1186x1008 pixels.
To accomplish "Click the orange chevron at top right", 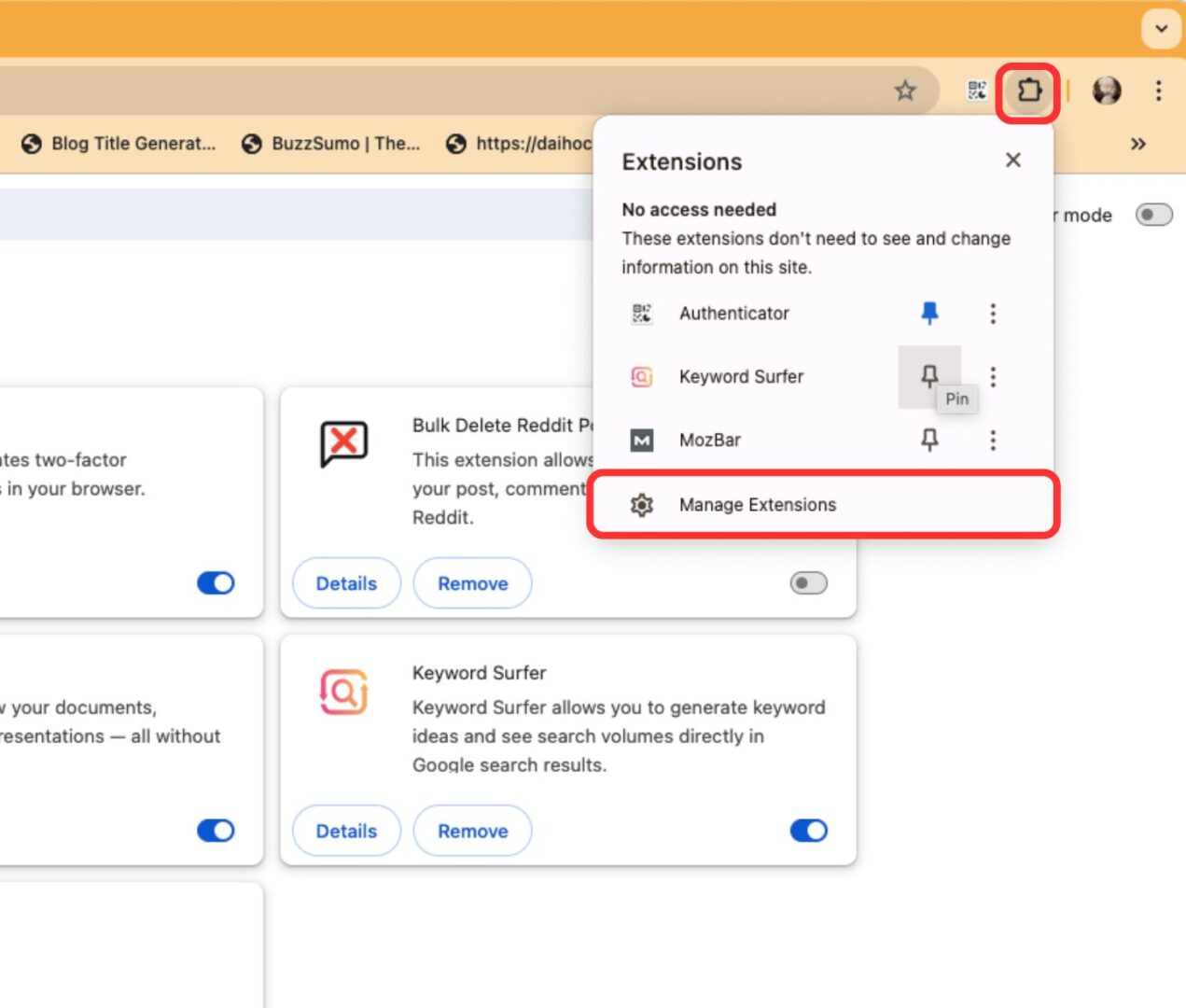I will click(x=1161, y=29).
